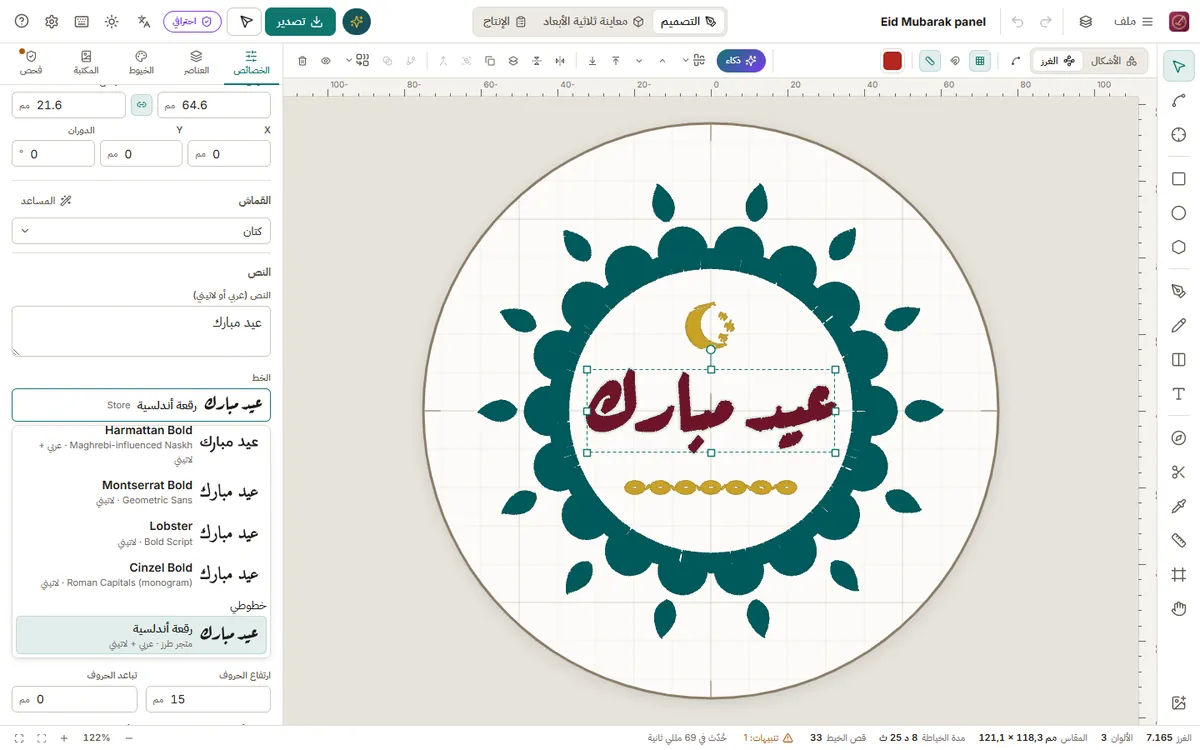Select the ruler measure tool
Image resolution: width=1200 pixels, height=750 pixels.
pos(1179,540)
